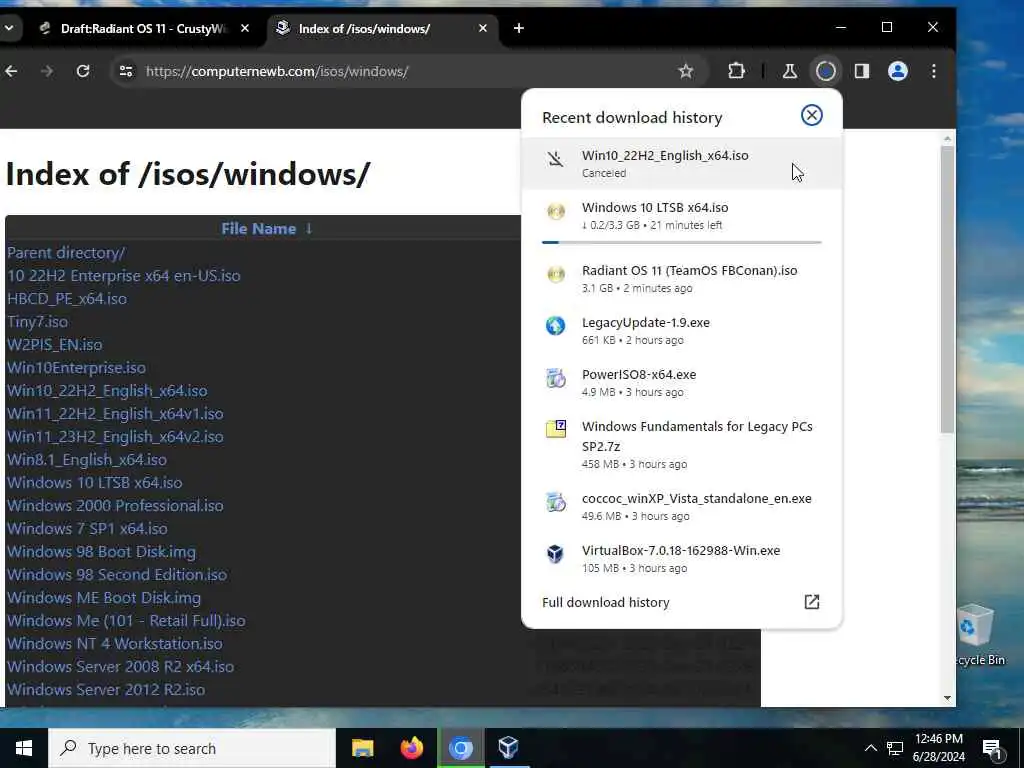
Task: Click the canceled Win10_22H2 download icon
Action: pyautogui.click(x=556, y=159)
